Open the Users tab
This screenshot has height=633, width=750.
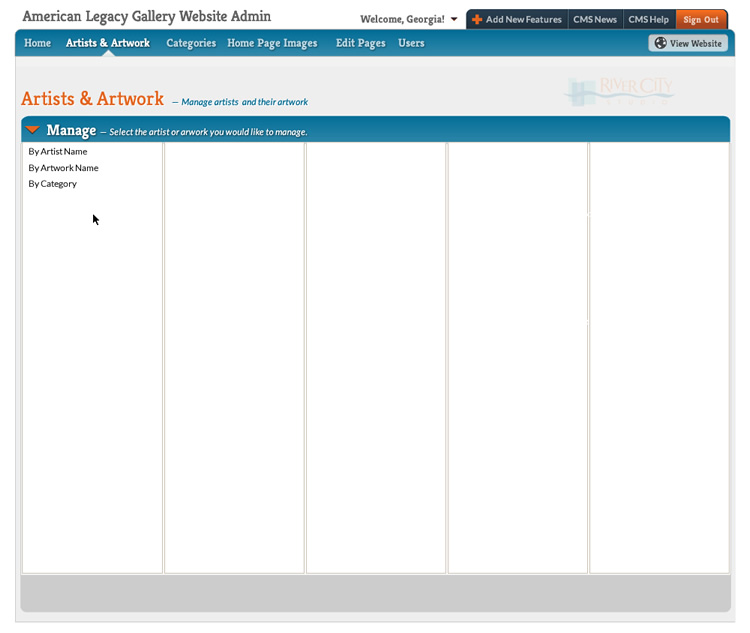411,43
